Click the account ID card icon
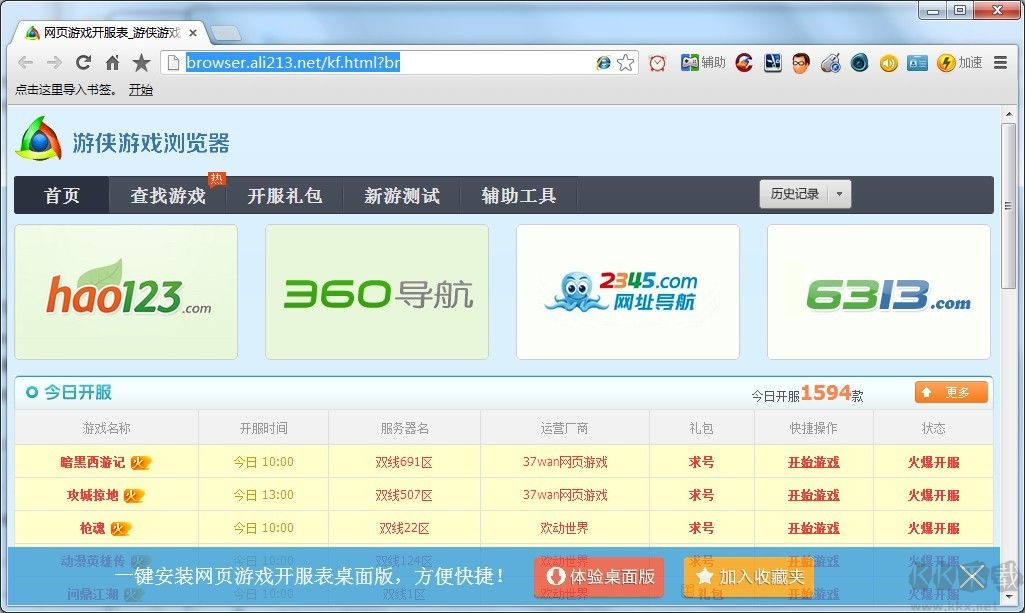This screenshot has width=1025, height=613. (x=917, y=62)
